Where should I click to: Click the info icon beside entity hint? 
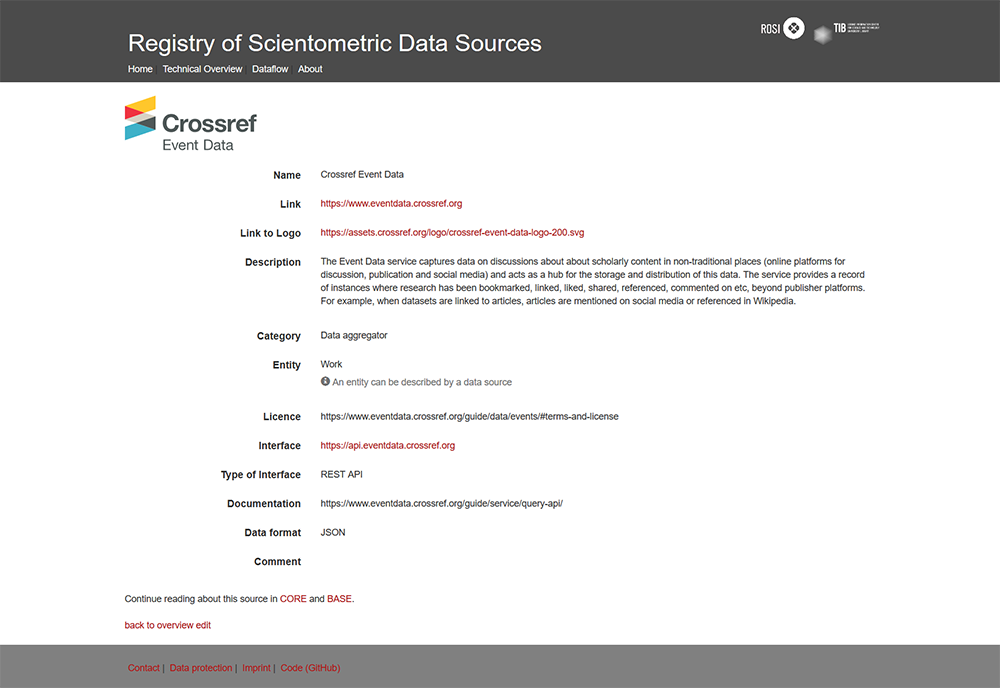pyautogui.click(x=325, y=381)
